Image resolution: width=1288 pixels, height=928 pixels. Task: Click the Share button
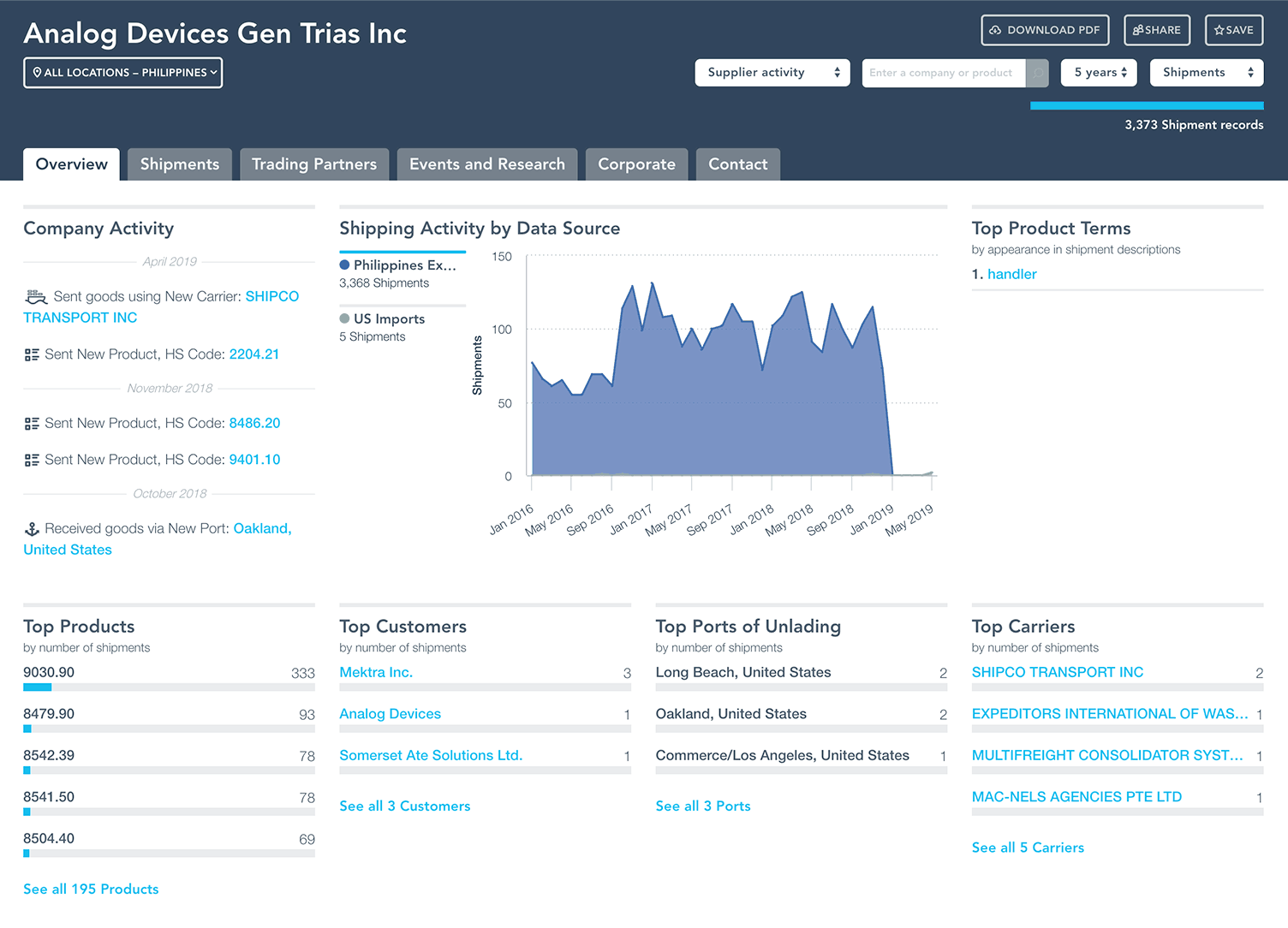[1157, 30]
